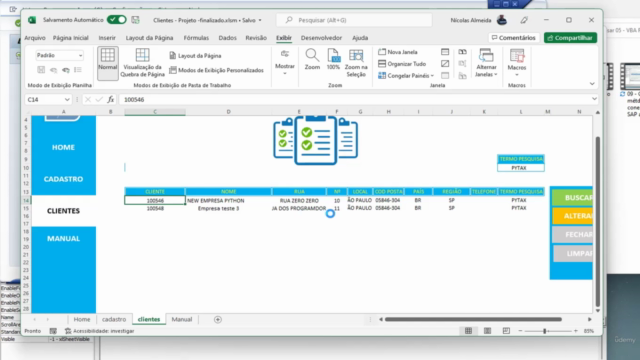This screenshot has width=640, height=360.
Task: Open the Name Box dropdown showing C14
Action: pos(67,100)
